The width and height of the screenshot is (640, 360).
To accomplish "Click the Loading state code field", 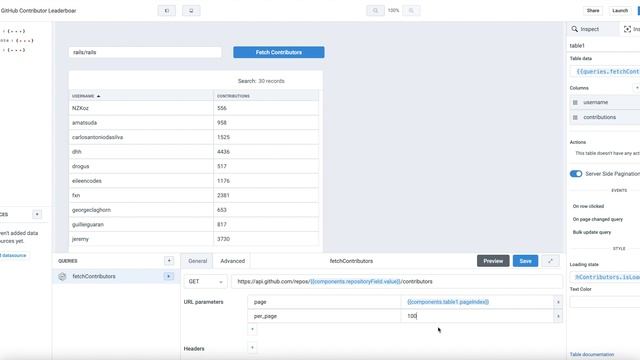I will coord(605,277).
